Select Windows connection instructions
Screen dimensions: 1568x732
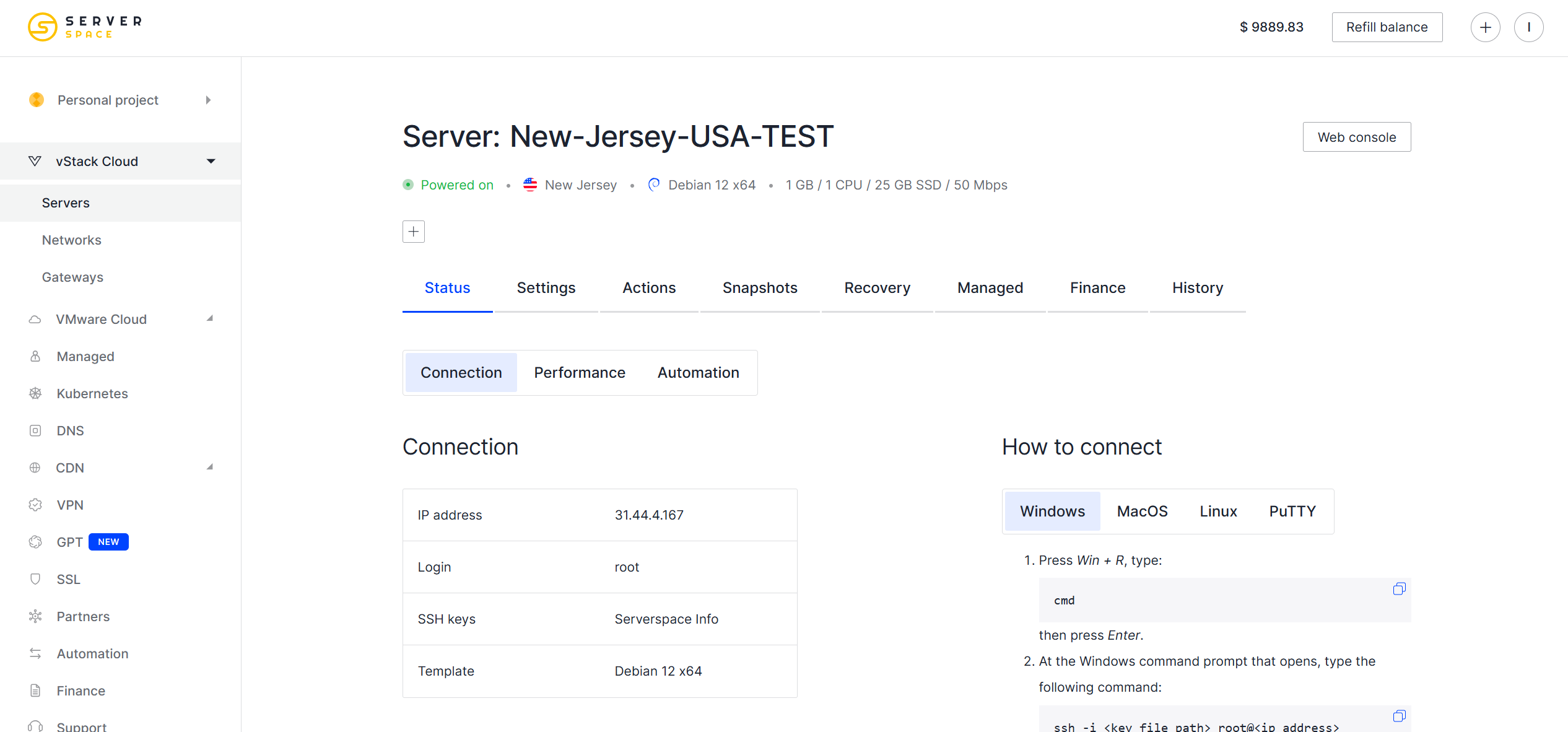pyautogui.click(x=1052, y=512)
